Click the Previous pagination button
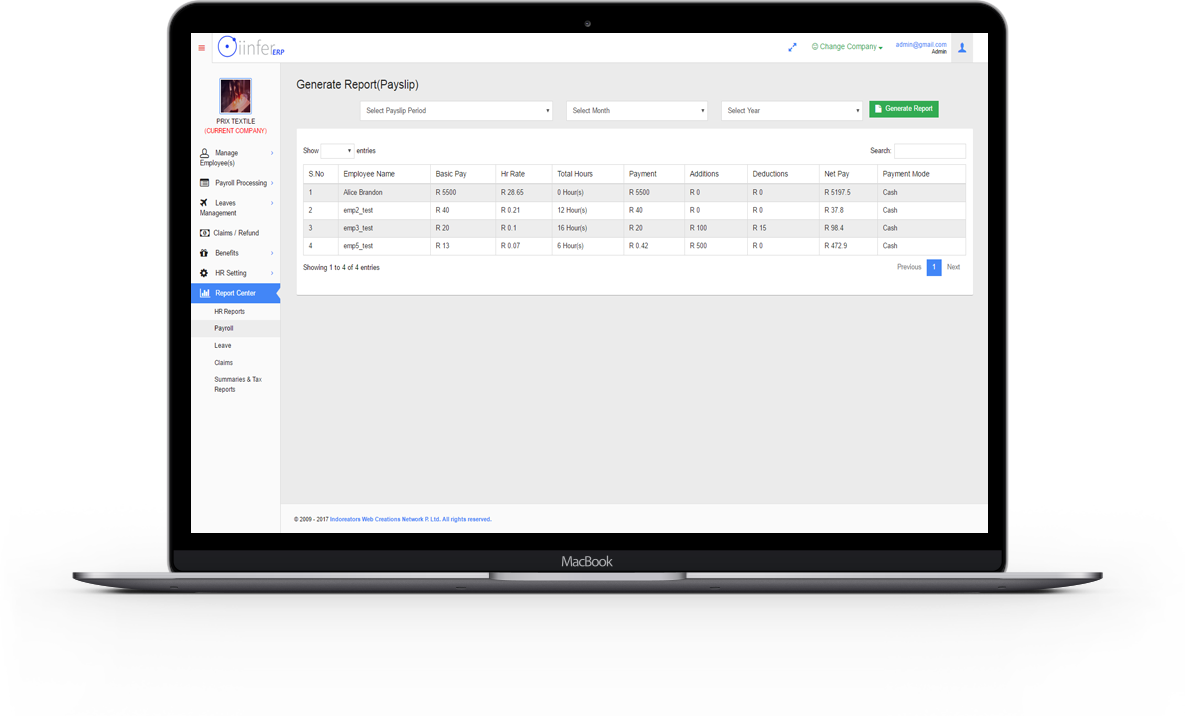 (x=908, y=267)
